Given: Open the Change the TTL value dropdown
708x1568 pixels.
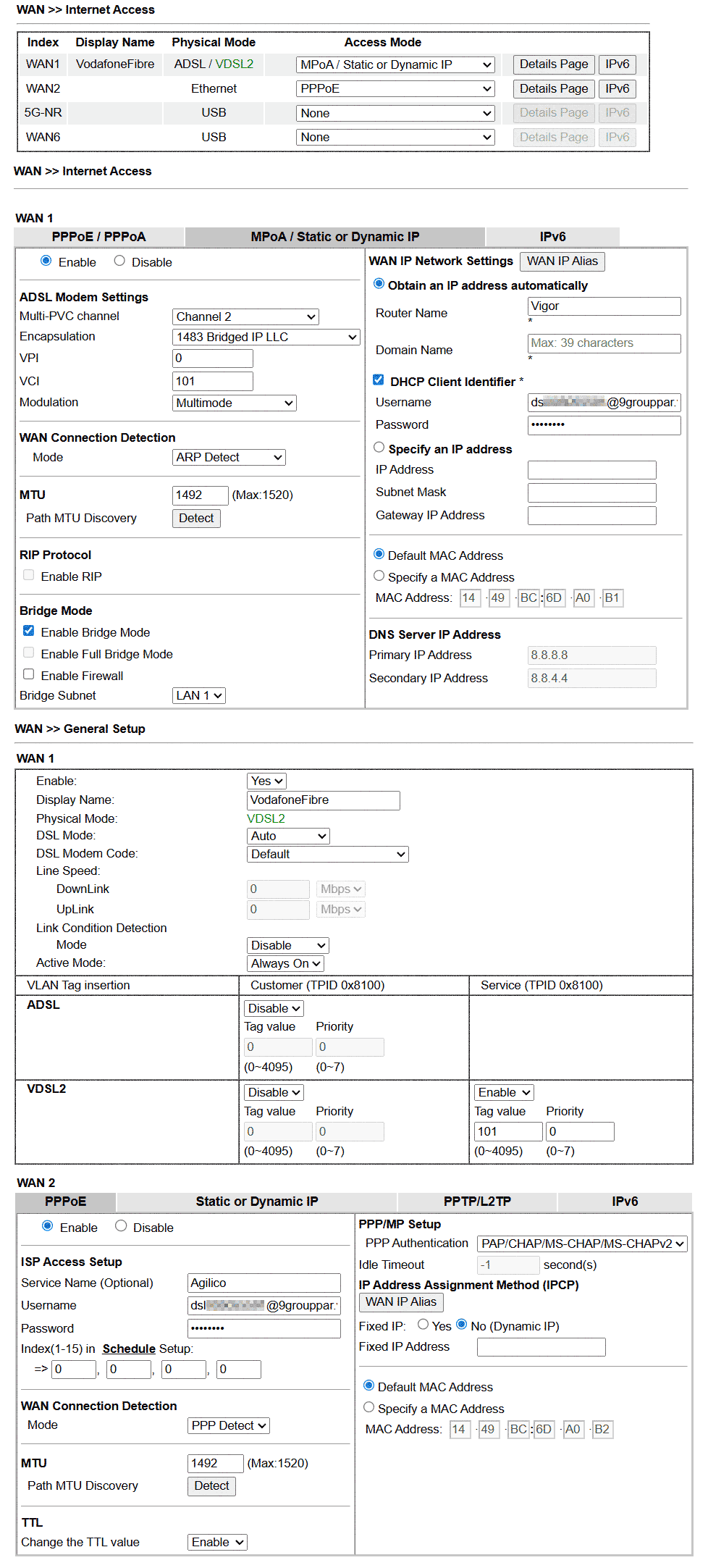Looking at the screenshot, I should [x=217, y=1542].
